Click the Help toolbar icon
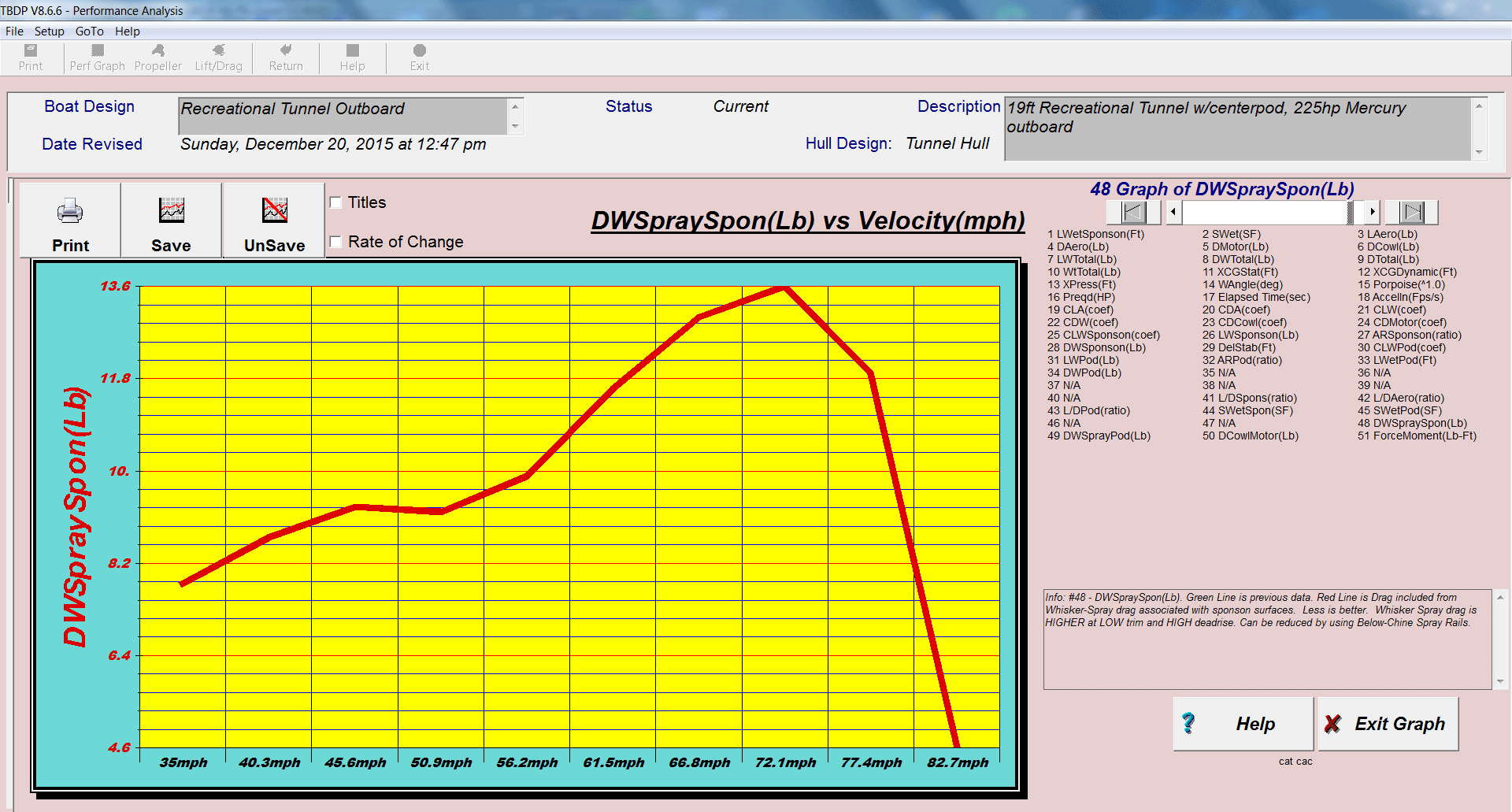This screenshot has width=1512, height=812. pos(352,57)
